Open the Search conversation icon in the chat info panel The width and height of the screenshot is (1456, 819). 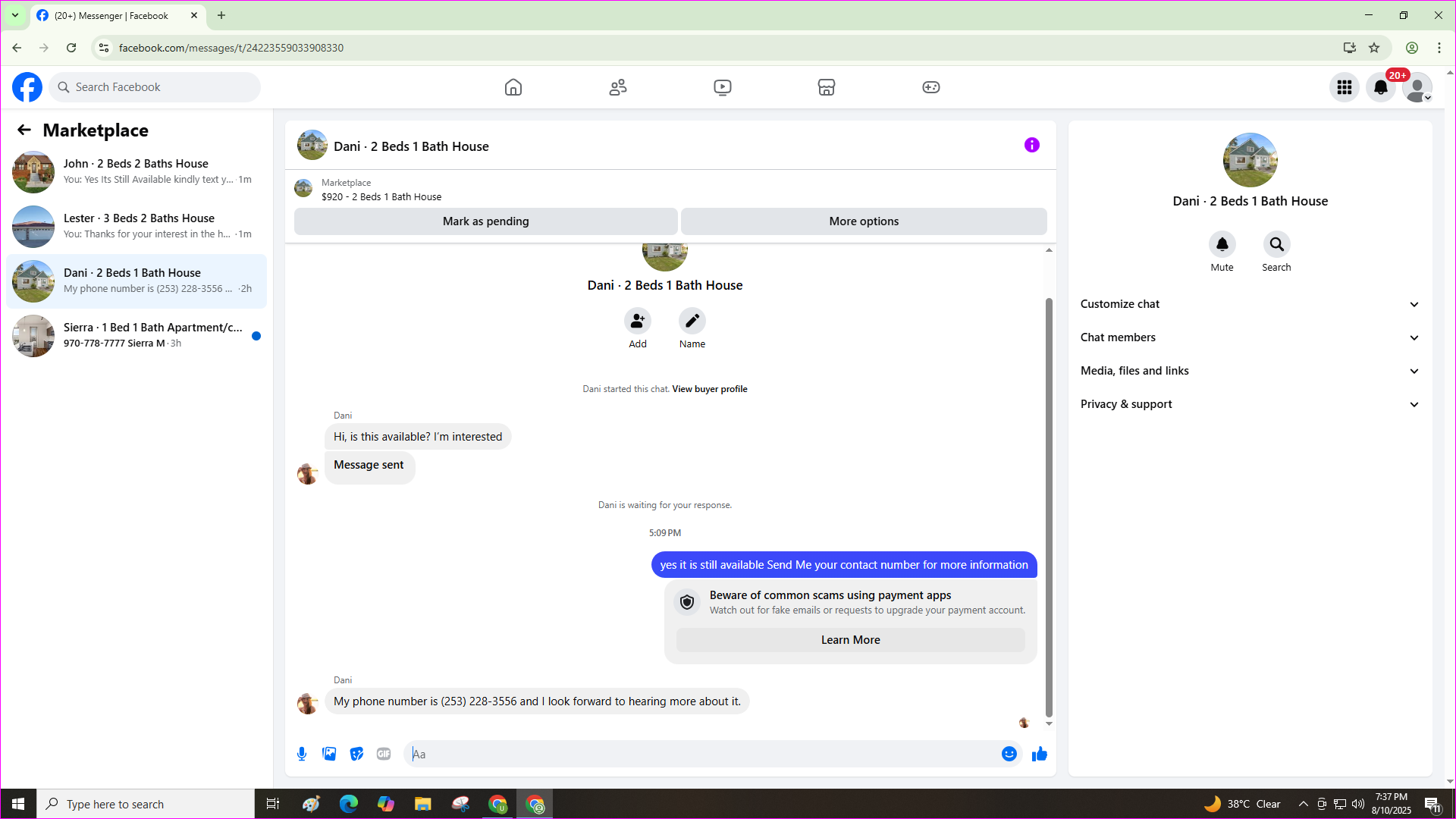click(x=1276, y=245)
